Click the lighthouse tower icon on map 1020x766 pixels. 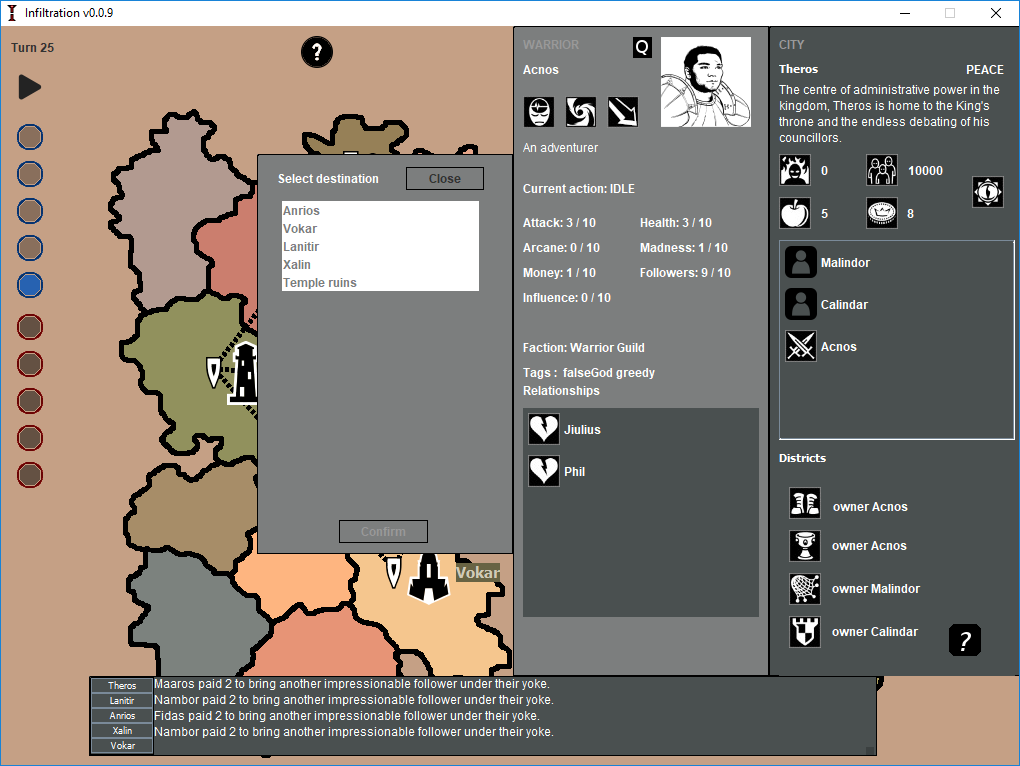[x=244, y=373]
